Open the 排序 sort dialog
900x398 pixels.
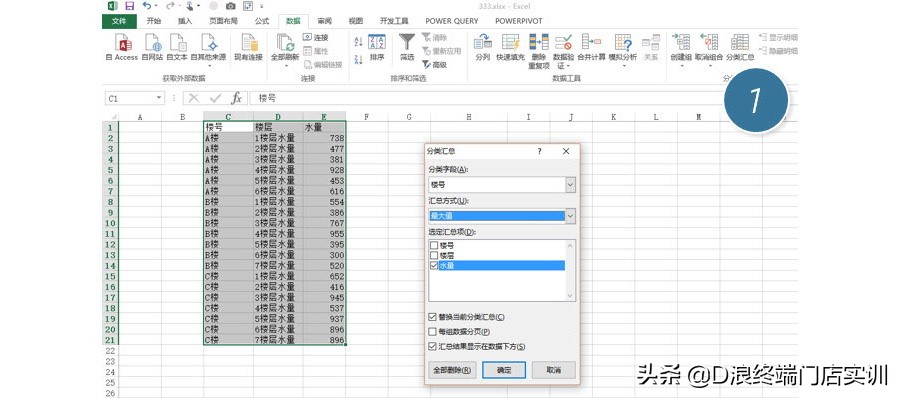(377, 47)
